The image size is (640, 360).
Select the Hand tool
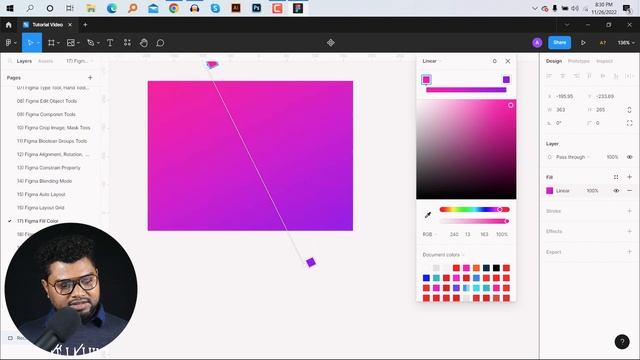click(144, 42)
